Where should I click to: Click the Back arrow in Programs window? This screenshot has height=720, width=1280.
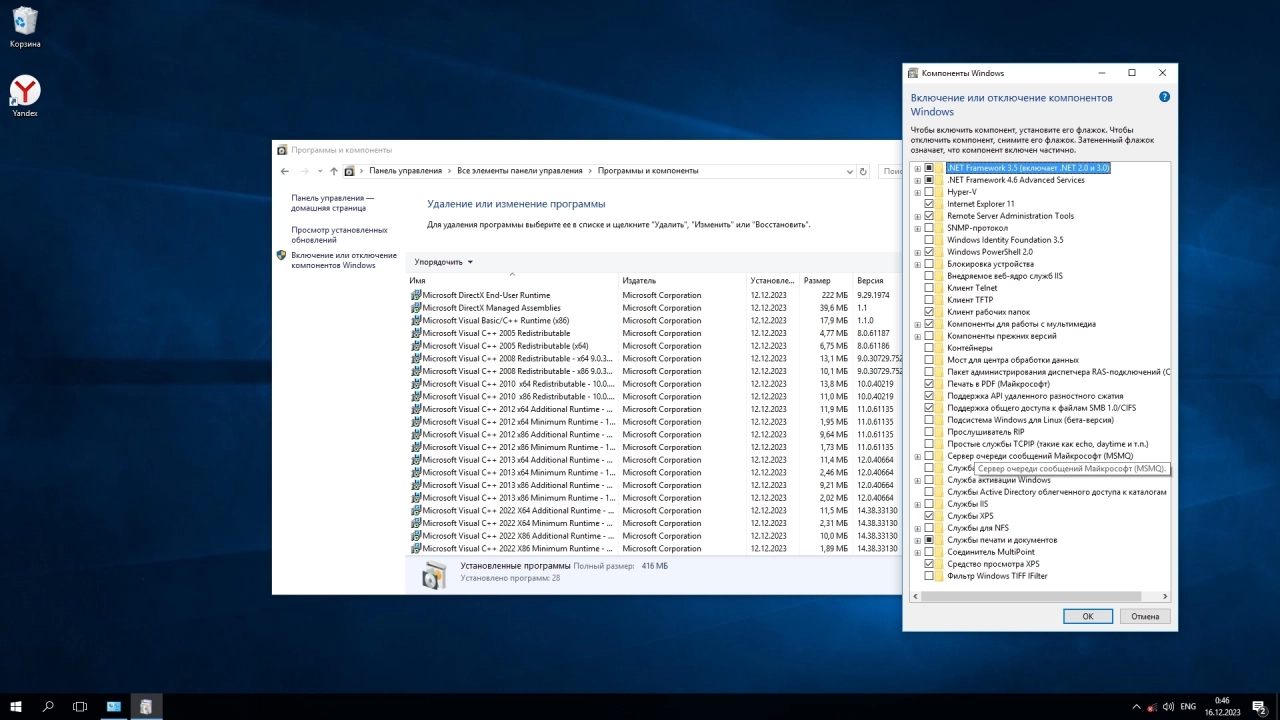285,171
